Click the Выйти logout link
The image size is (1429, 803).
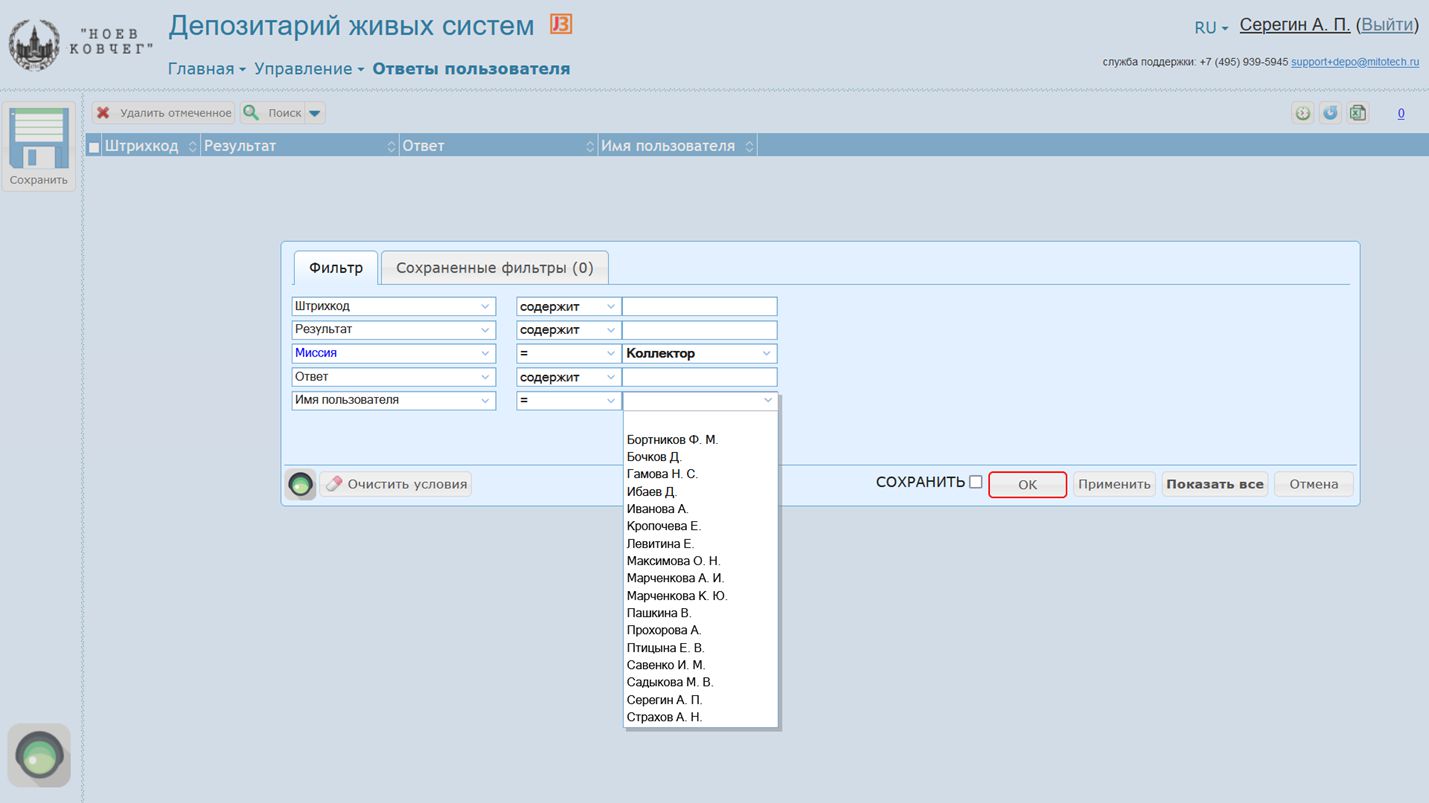[1387, 25]
